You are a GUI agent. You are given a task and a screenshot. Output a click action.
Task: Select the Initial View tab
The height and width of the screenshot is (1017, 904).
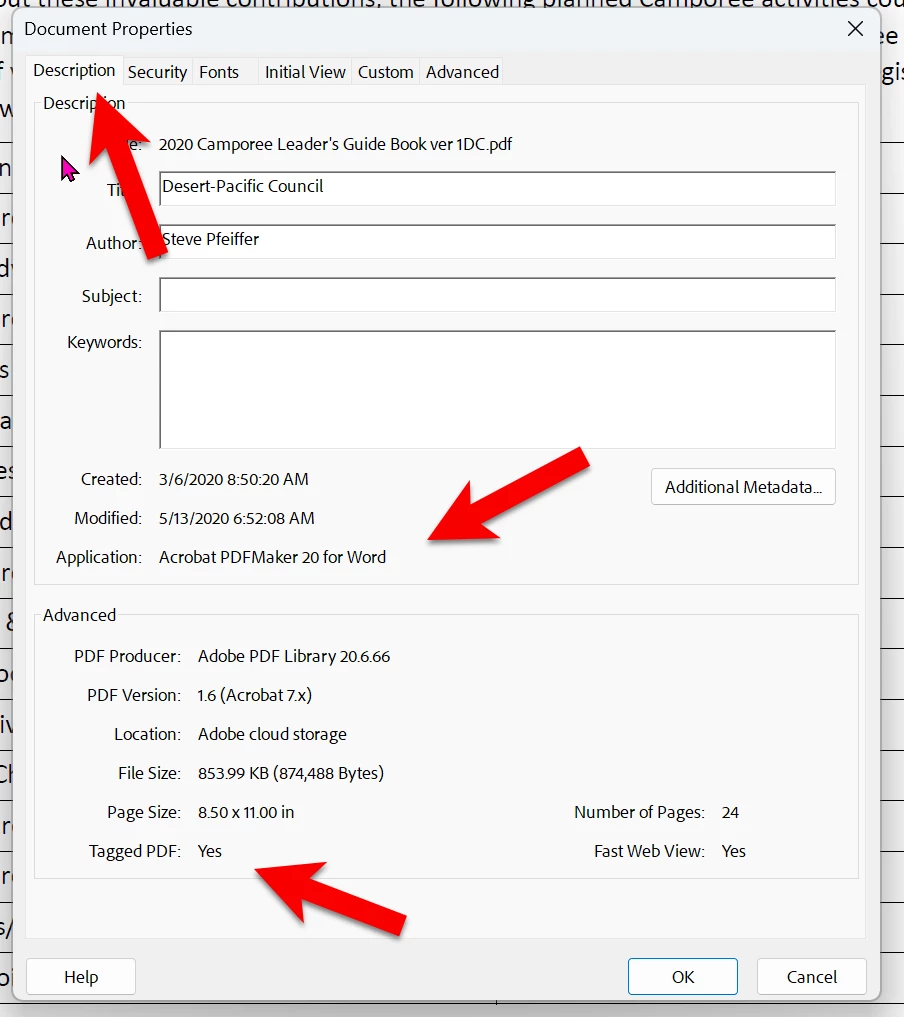[305, 72]
